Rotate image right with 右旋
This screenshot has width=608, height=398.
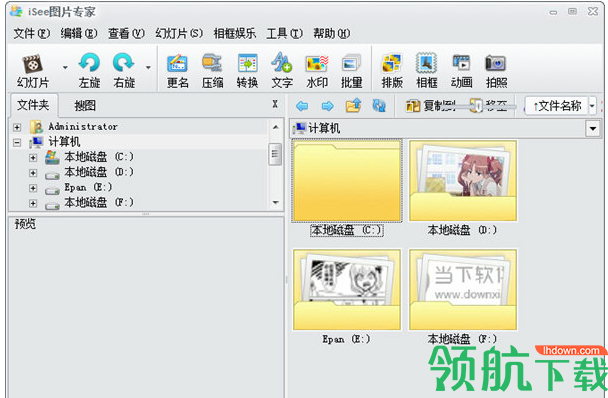pyautogui.click(x=124, y=71)
